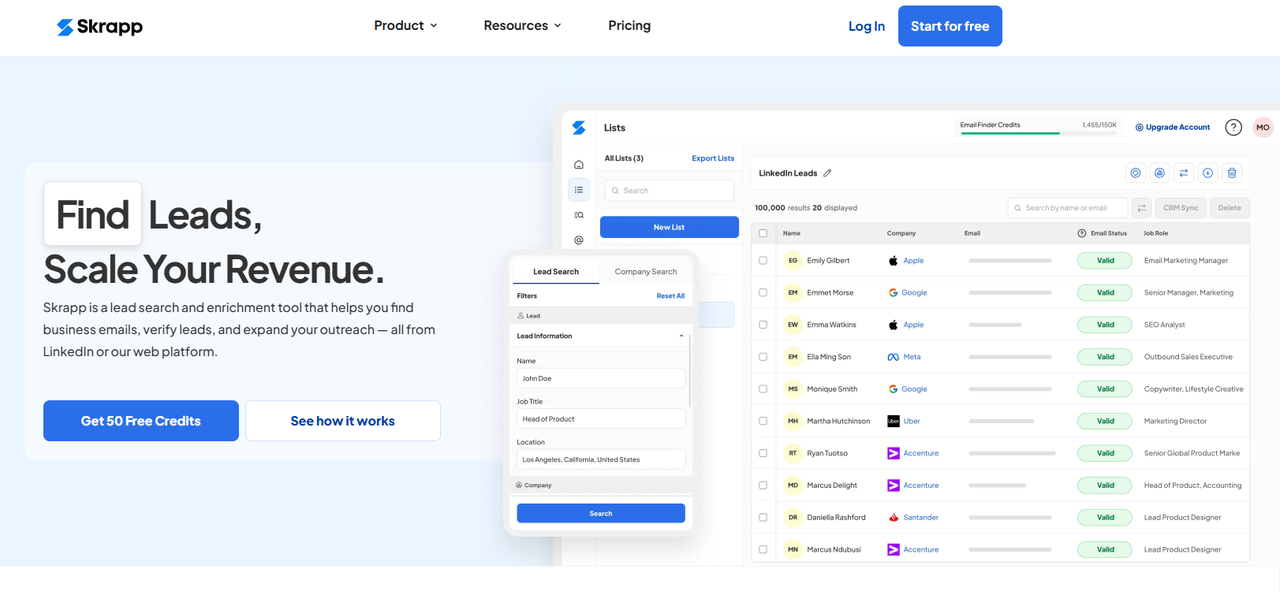
Task: Click the sync arrows icon above the leads table
Action: click(x=1183, y=172)
